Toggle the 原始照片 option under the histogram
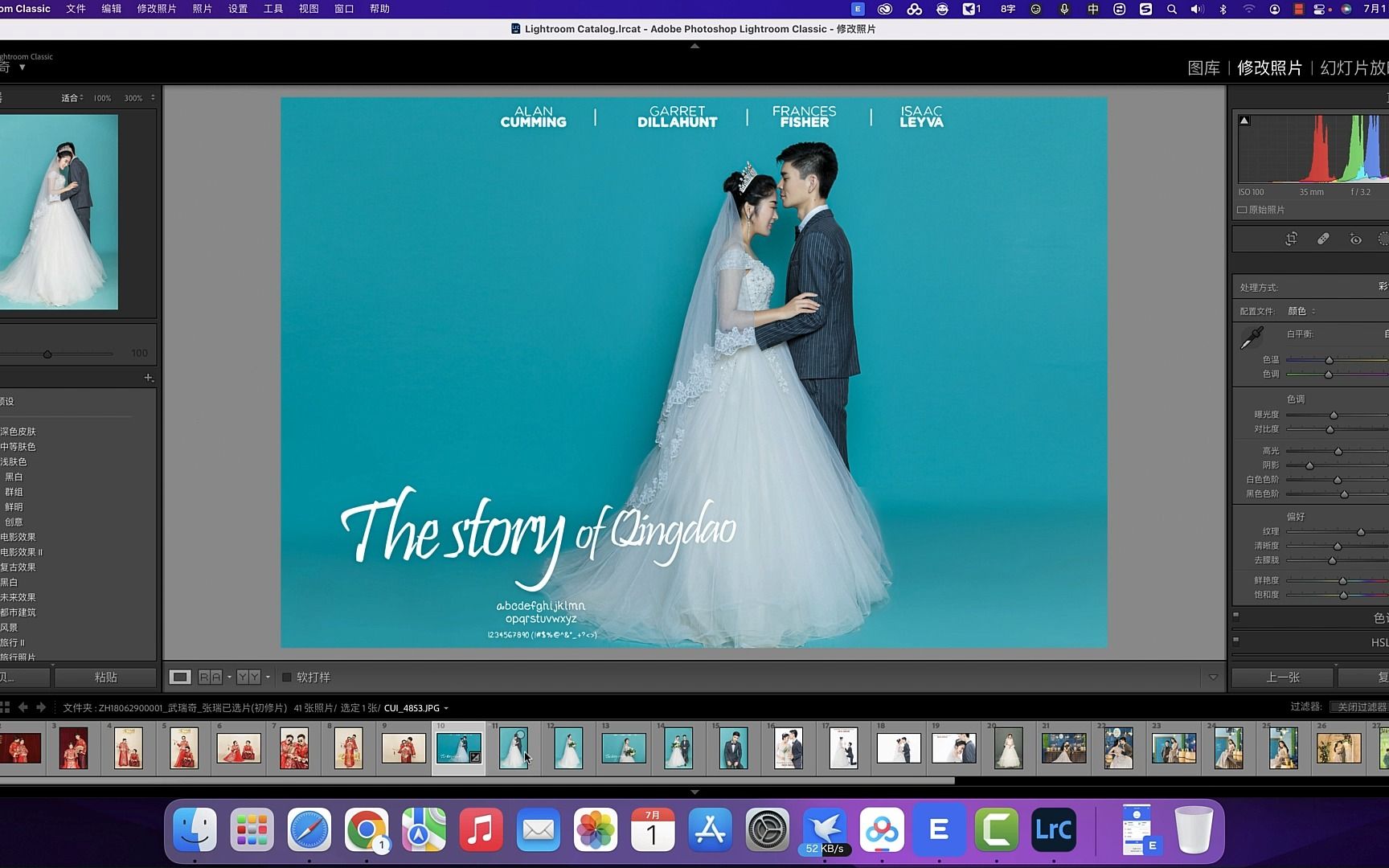Screen dimensions: 1389x868 tap(1243, 209)
